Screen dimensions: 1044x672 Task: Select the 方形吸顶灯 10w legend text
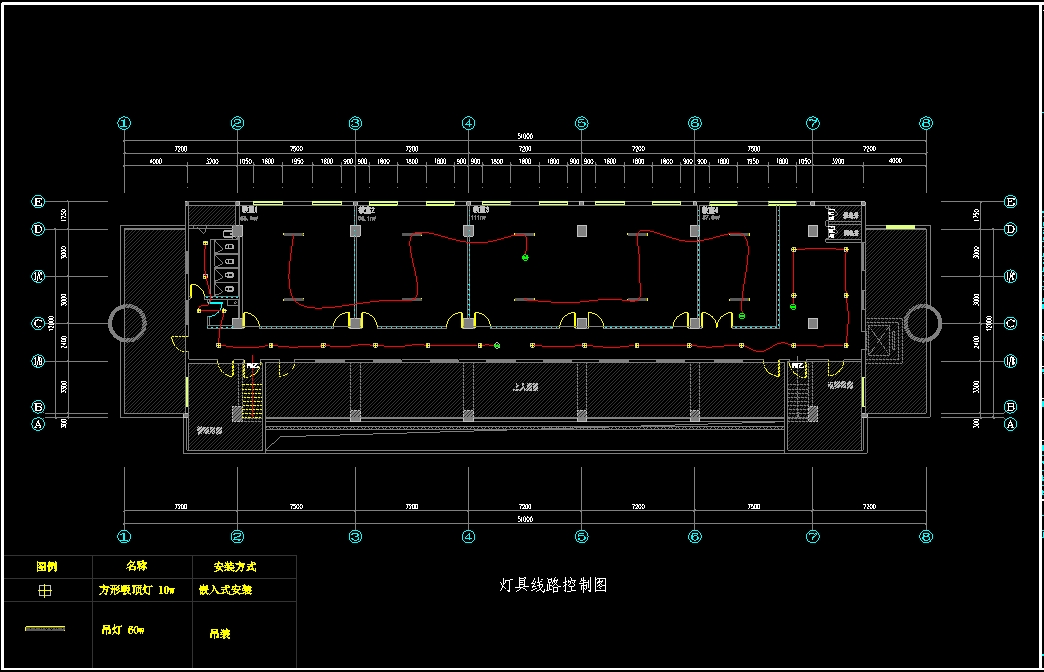[x=136, y=591]
